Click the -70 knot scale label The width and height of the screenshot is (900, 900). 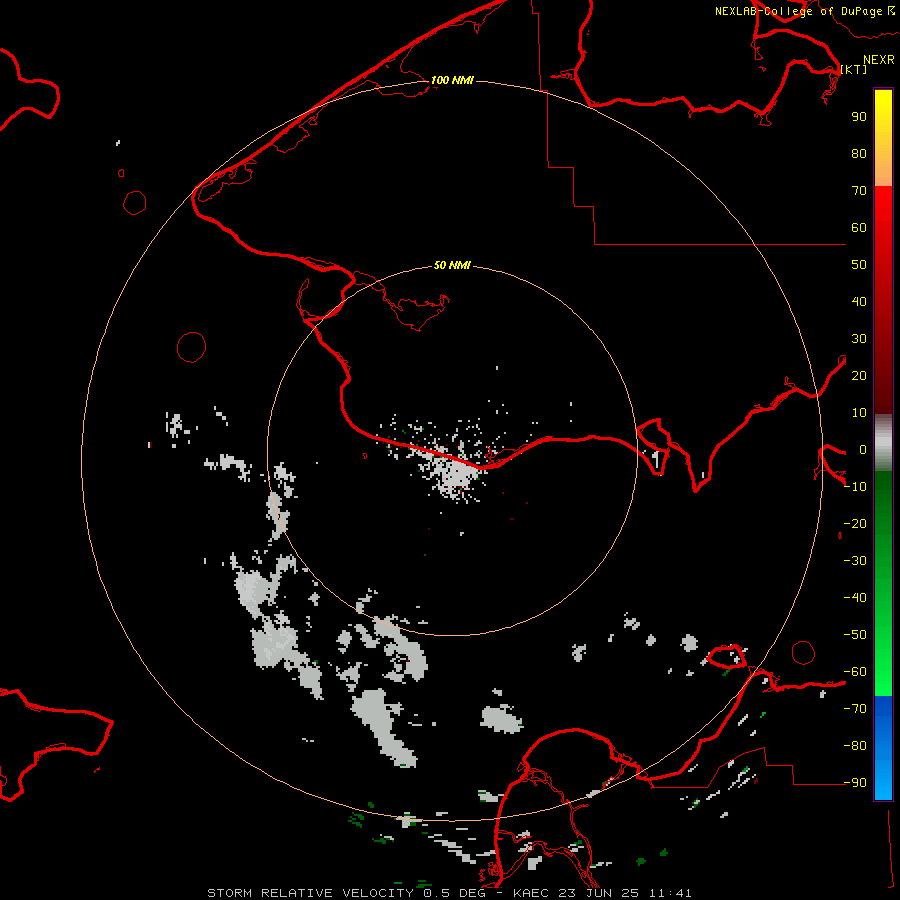[855, 708]
